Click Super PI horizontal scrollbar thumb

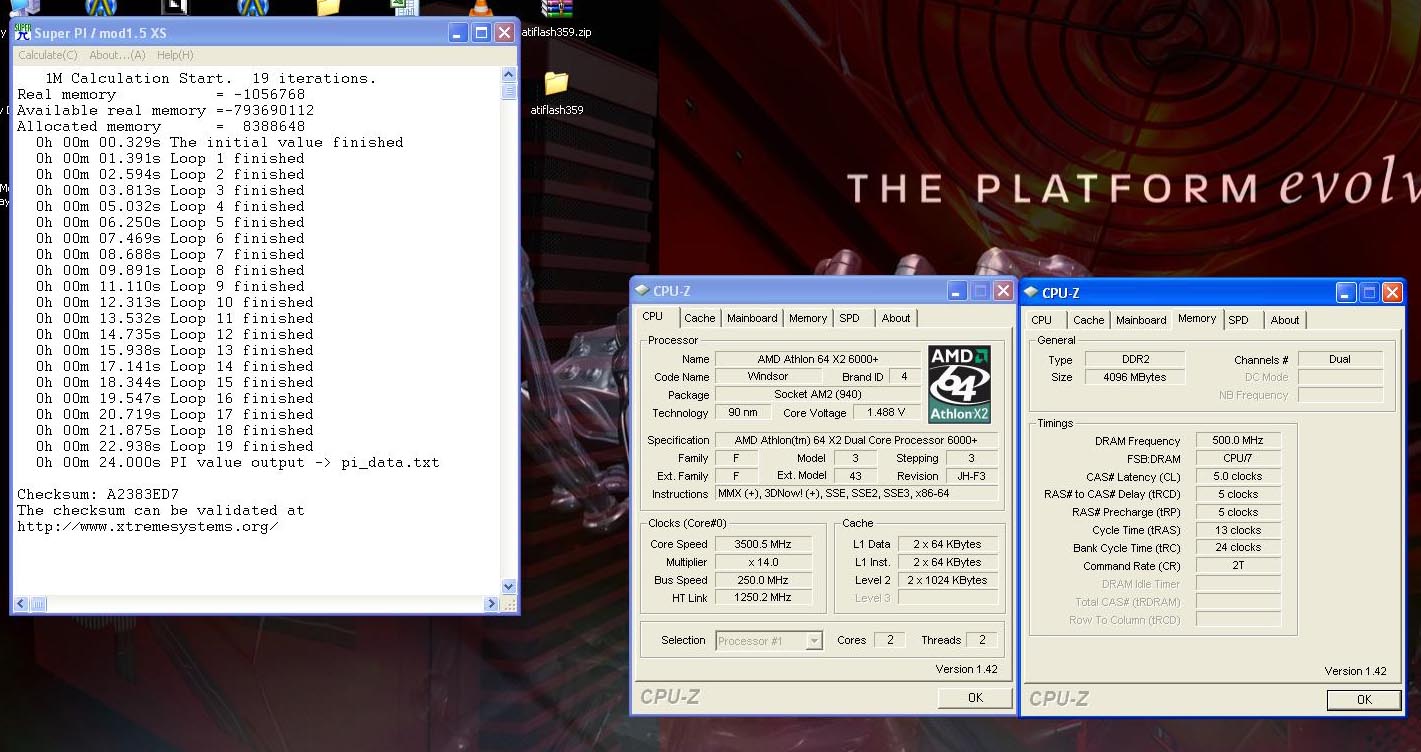pyautogui.click(x=38, y=604)
